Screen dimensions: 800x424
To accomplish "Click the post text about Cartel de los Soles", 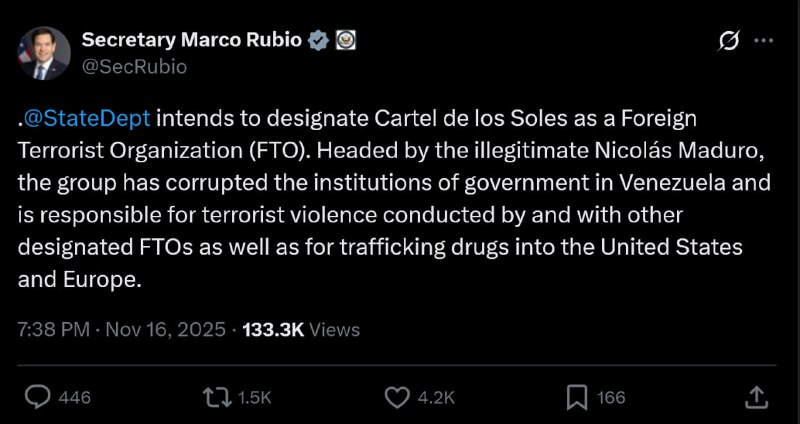I will [380, 200].
